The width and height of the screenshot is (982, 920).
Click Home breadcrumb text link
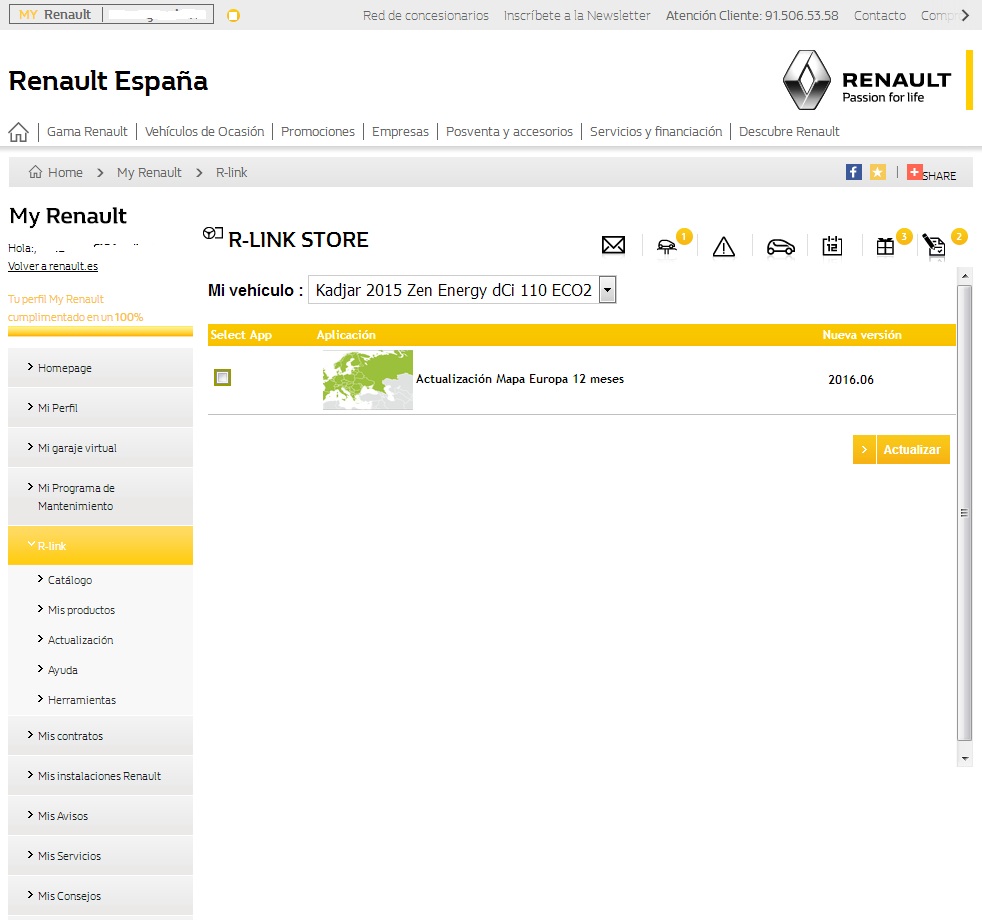[65, 172]
